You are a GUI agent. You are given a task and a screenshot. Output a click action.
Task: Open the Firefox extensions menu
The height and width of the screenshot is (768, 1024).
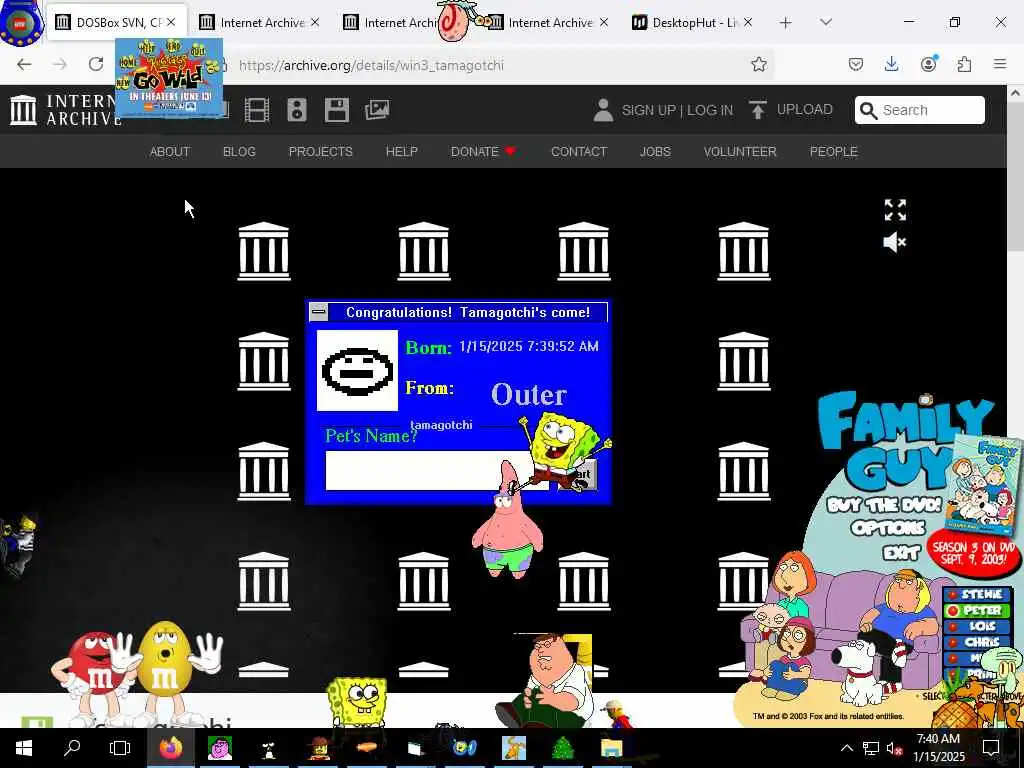coord(964,64)
